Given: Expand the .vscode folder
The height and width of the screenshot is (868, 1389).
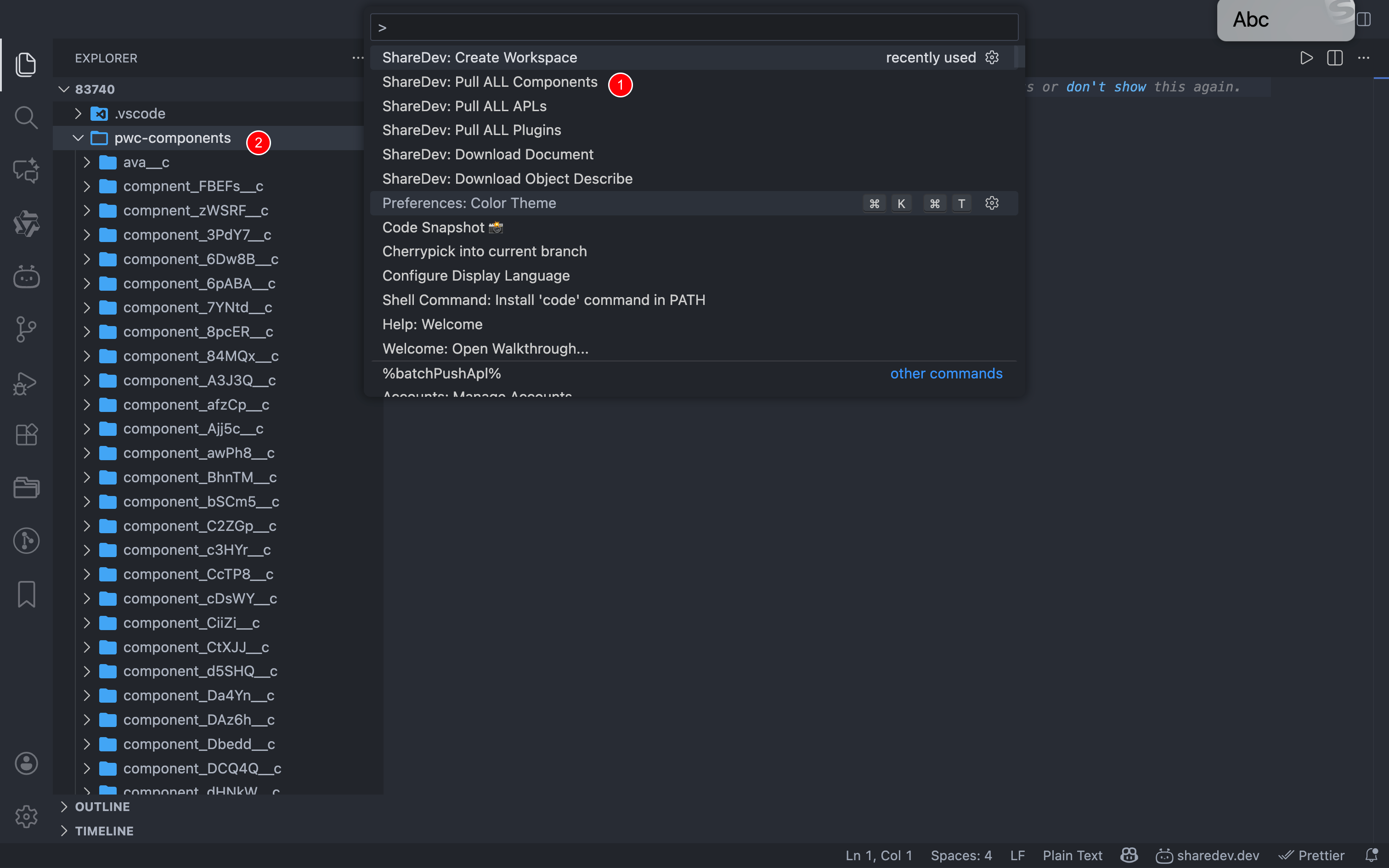Looking at the screenshot, I should tap(78, 114).
